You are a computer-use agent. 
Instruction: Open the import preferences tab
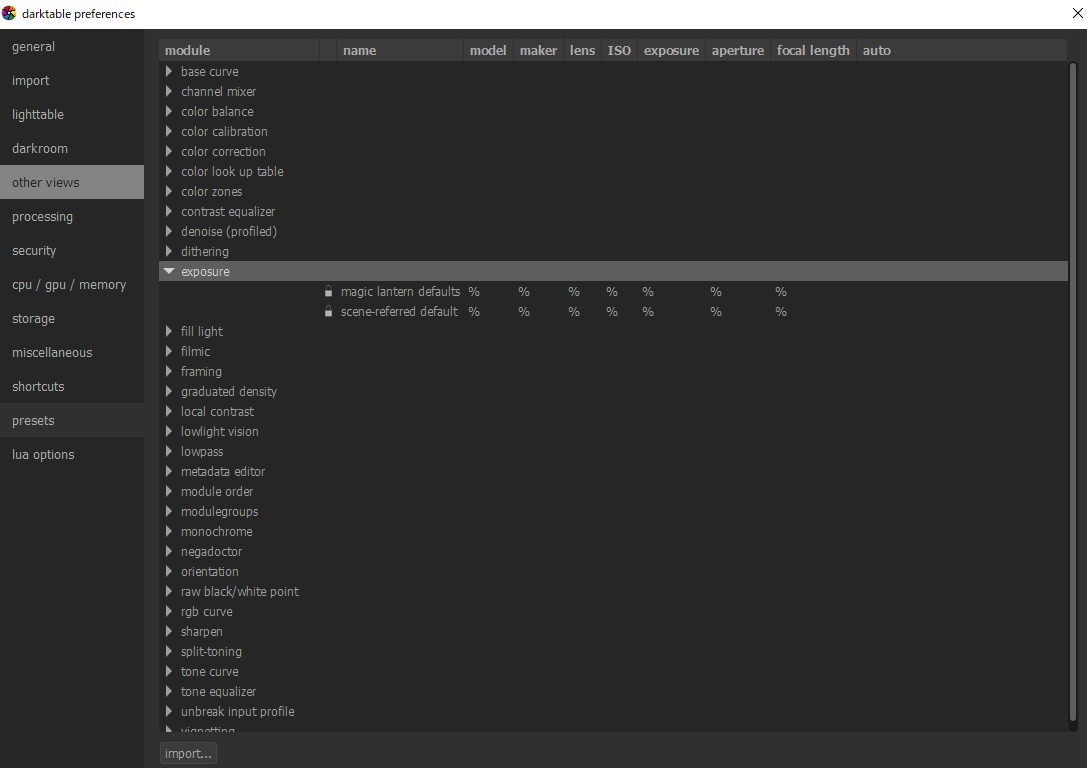[72, 80]
